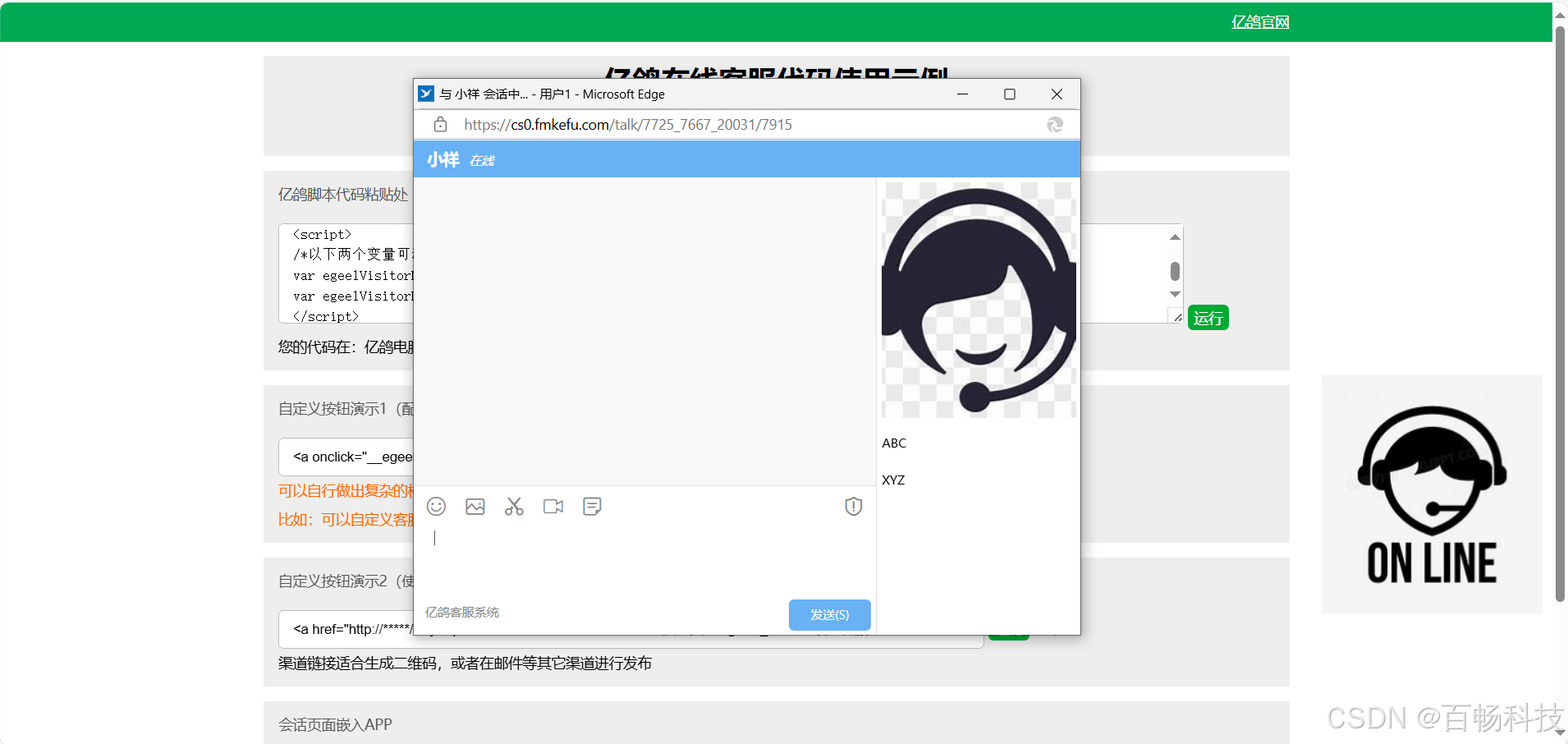Open the 亿鸽官网 link

click(x=1260, y=22)
